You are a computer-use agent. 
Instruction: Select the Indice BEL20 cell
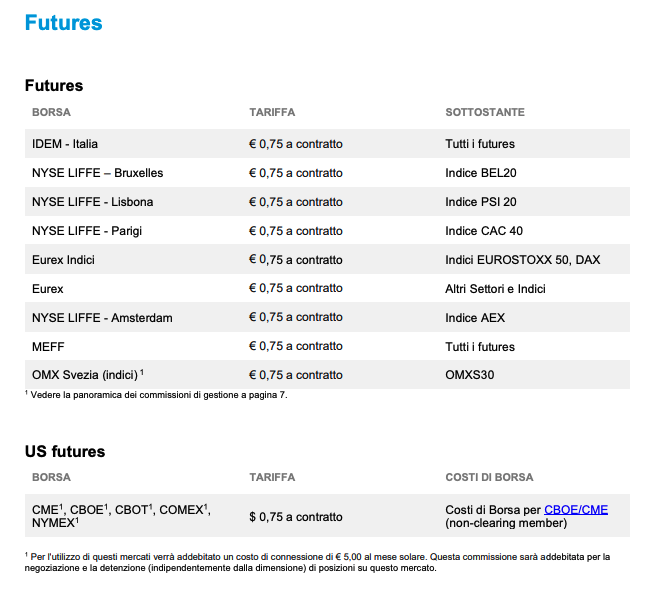point(481,173)
